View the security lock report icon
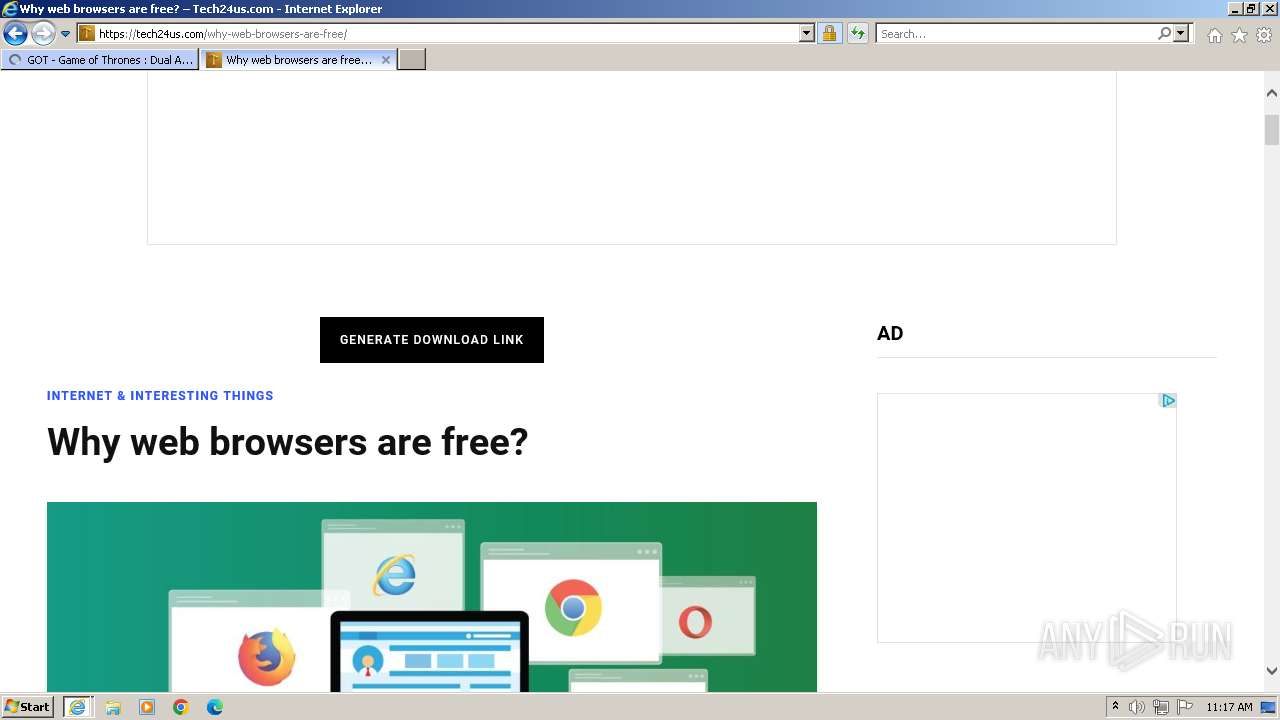Image resolution: width=1280 pixels, height=720 pixels. (829, 34)
